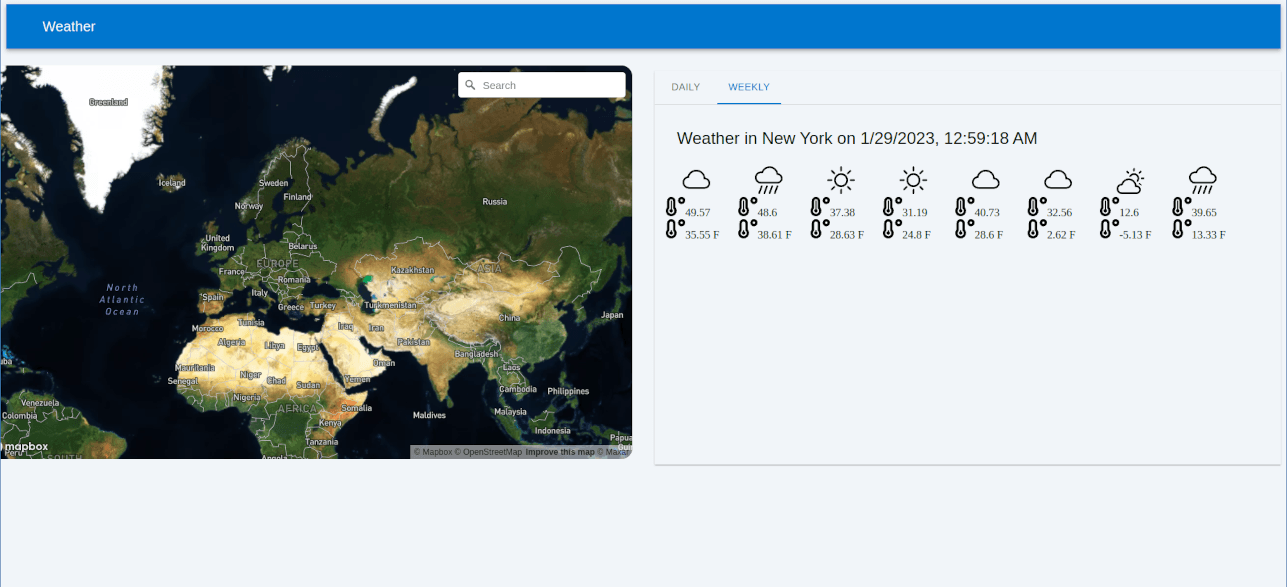Select the partly cloudy icon above 12.6
Viewport: 1287px width, 587px height.
1130,181
